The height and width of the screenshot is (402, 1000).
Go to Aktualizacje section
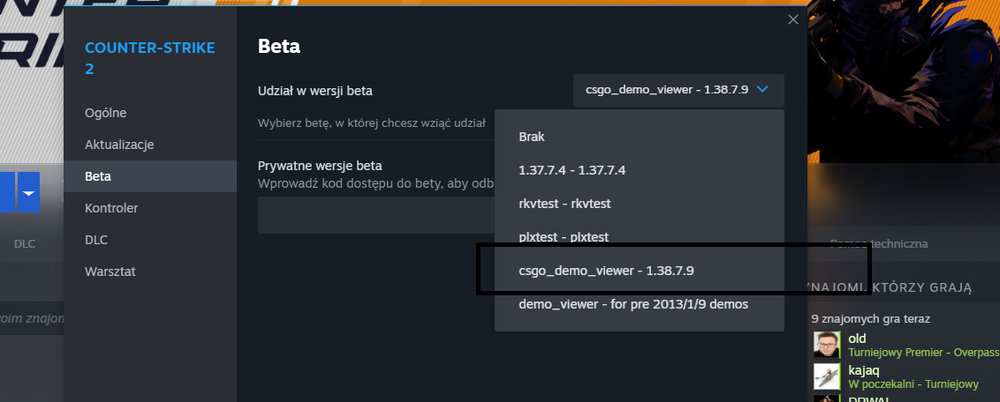click(x=150, y=145)
